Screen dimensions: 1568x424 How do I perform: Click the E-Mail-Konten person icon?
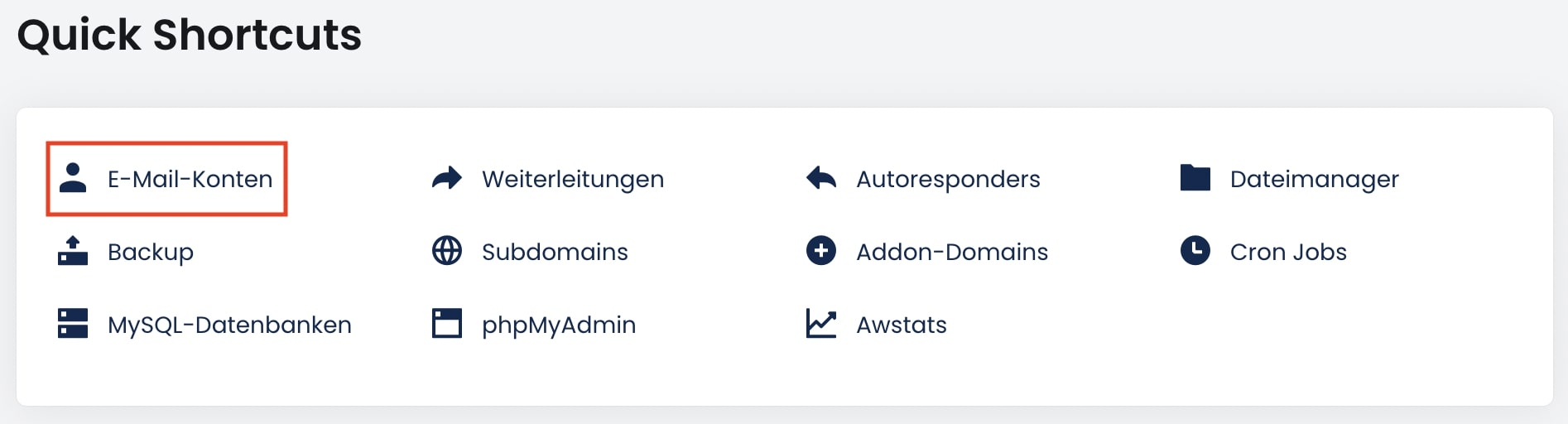point(73,178)
